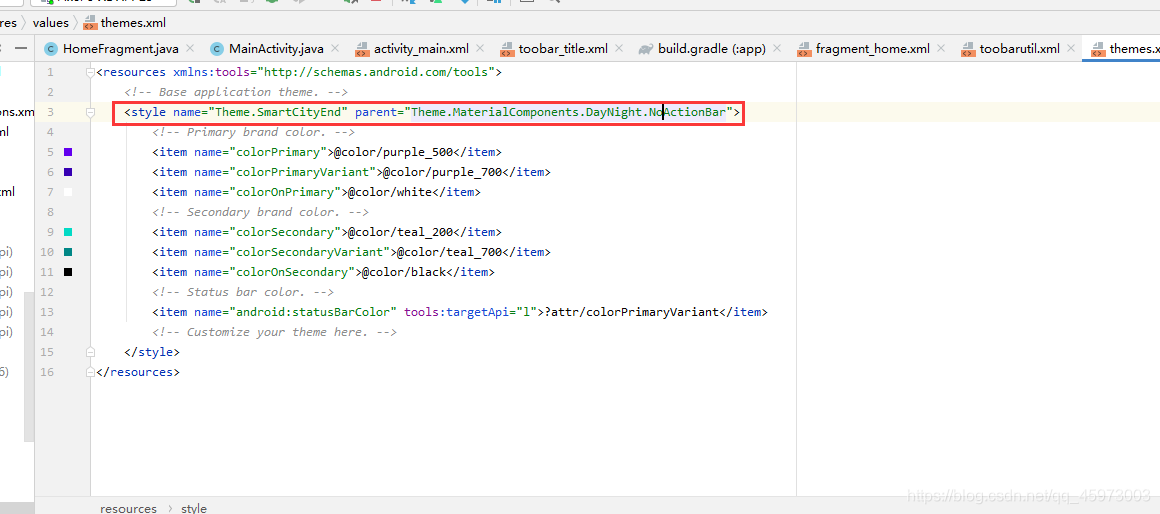
Task: Click the teal_700 gutter color icon
Action: 68,252
